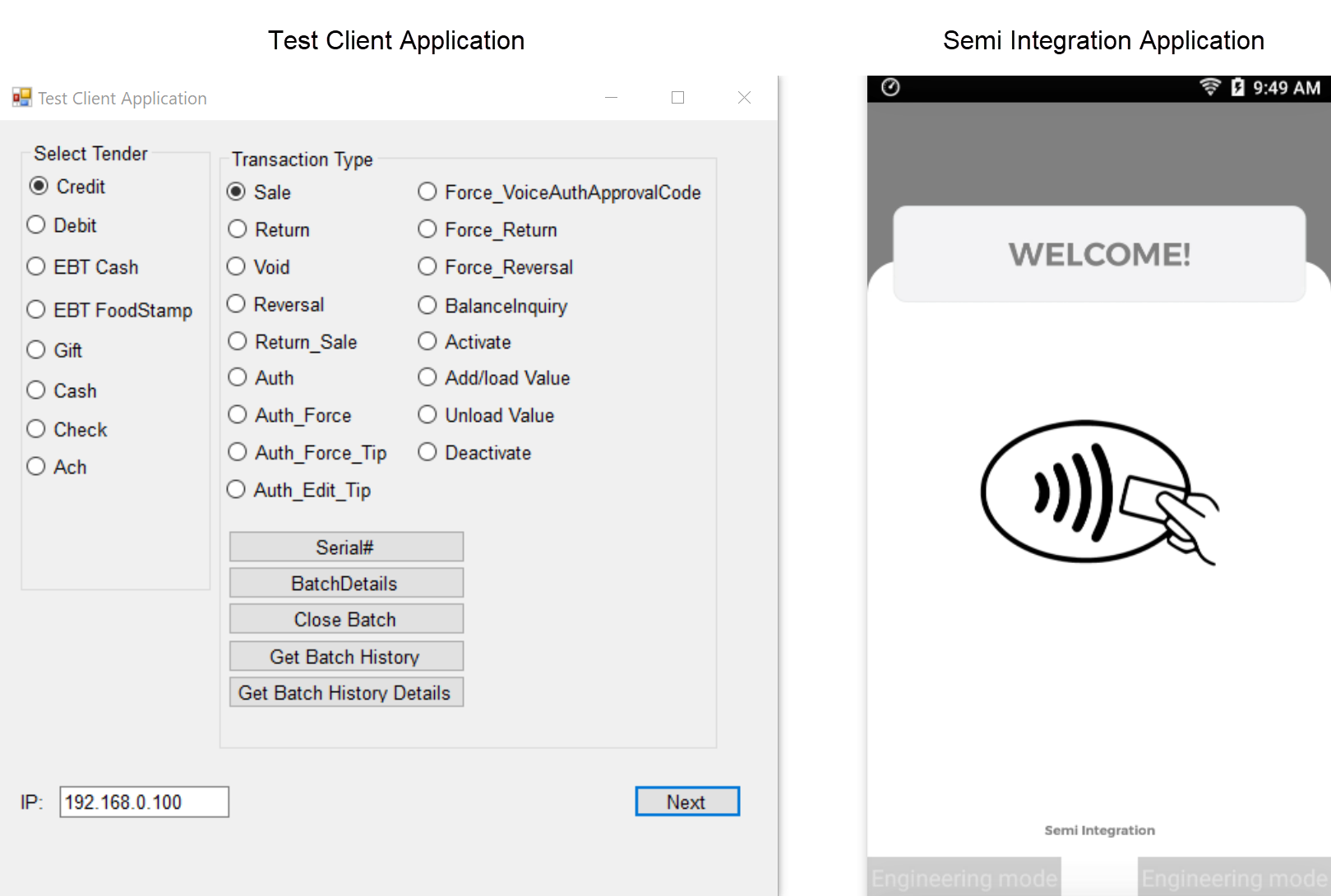Image resolution: width=1331 pixels, height=896 pixels.
Task: Tap the battery charging icon
Action: tap(1237, 87)
